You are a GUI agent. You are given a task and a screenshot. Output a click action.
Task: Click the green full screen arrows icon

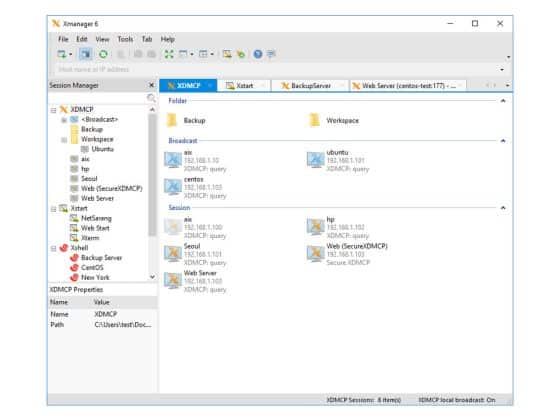[169, 54]
